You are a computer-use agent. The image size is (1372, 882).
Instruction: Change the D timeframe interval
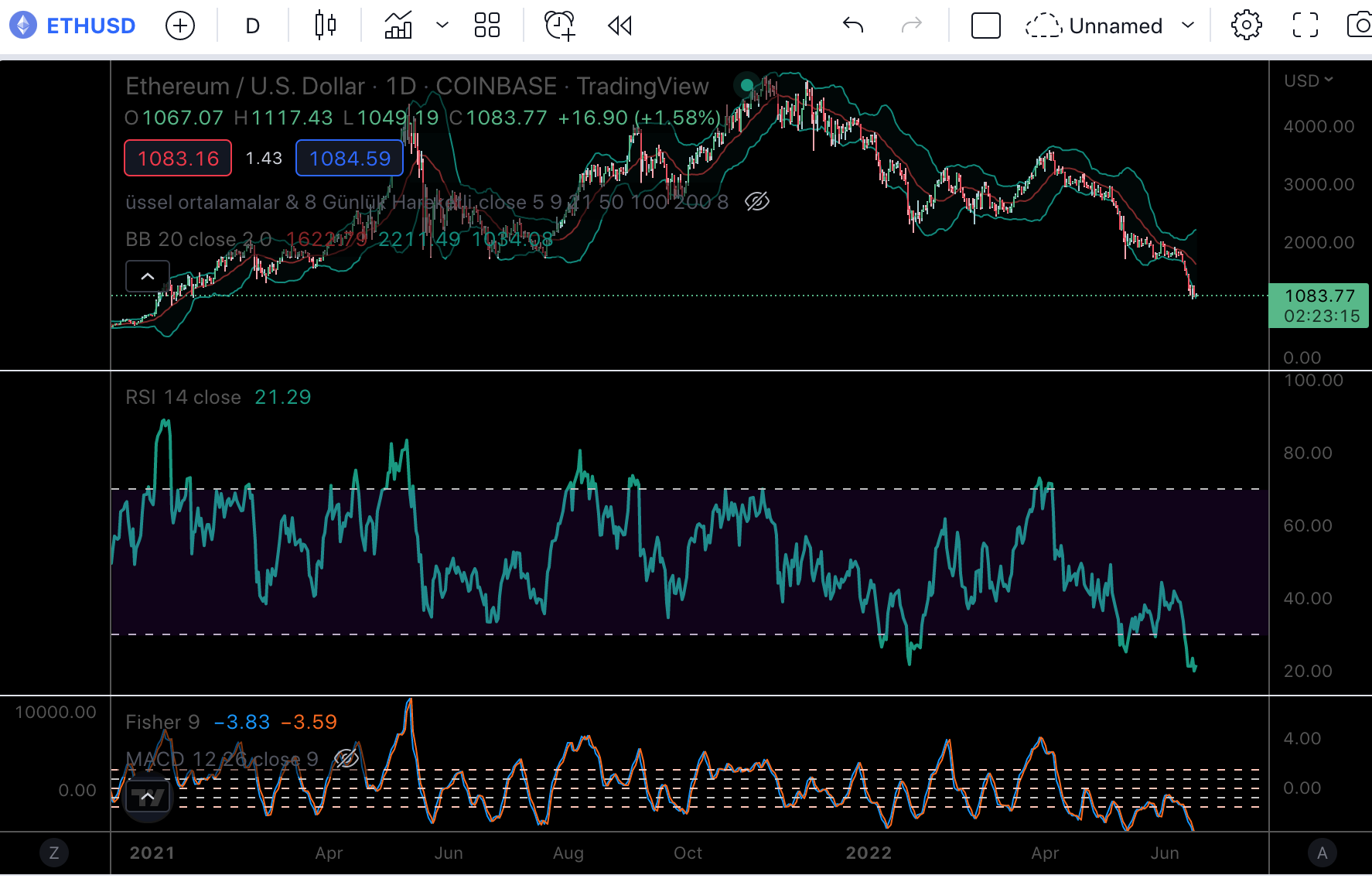pyautogui.click(x=252, y=26)
